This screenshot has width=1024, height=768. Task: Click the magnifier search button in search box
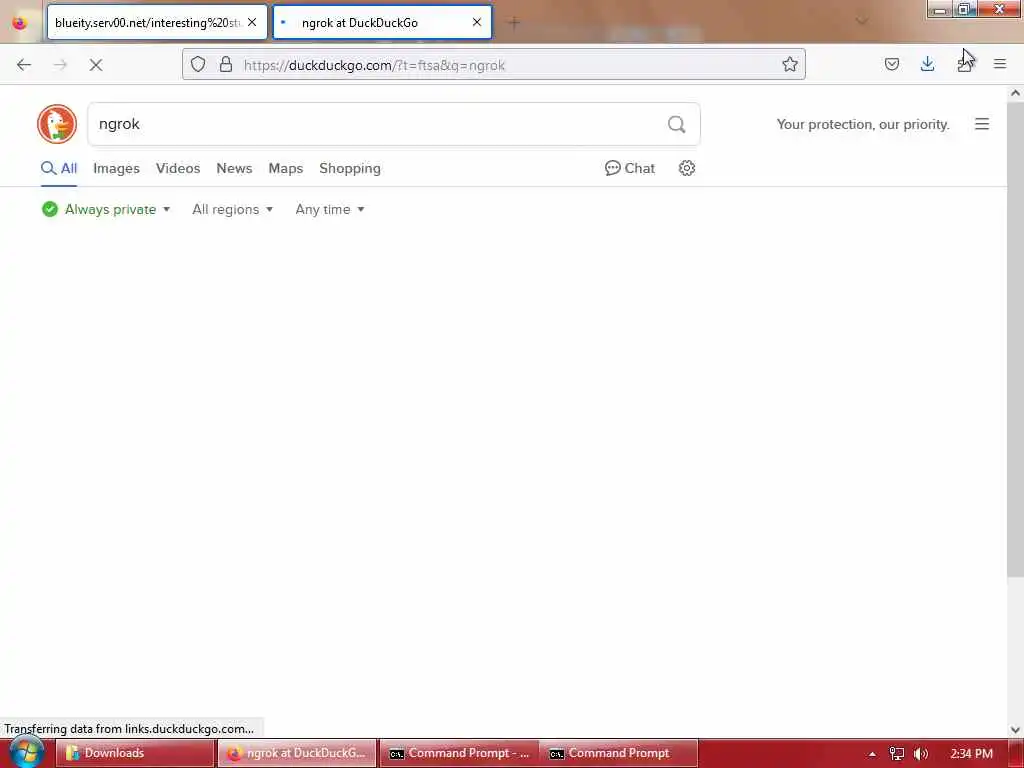click(677, 124)
